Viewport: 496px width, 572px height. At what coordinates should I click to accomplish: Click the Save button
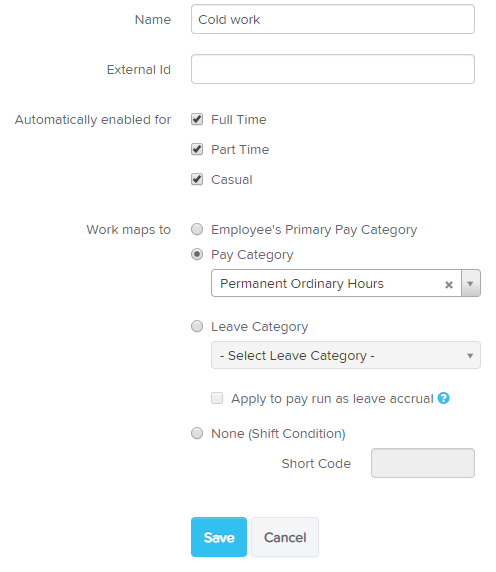coord(219,537)
